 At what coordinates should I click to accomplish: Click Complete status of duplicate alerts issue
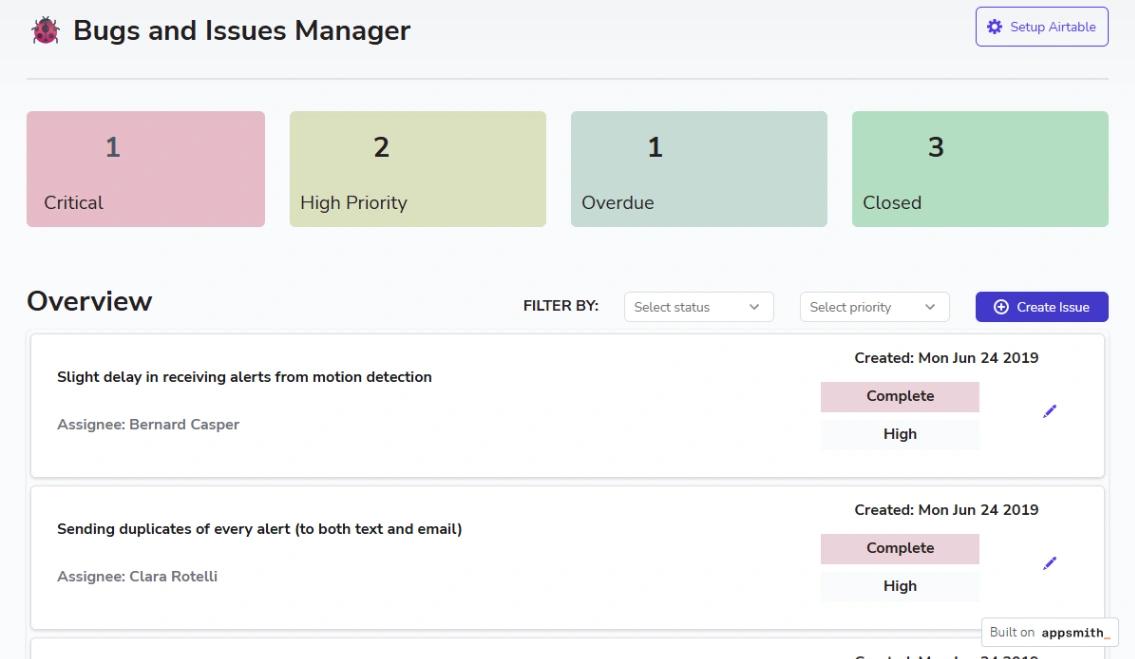pyautogui.click(x=900, y=549)
